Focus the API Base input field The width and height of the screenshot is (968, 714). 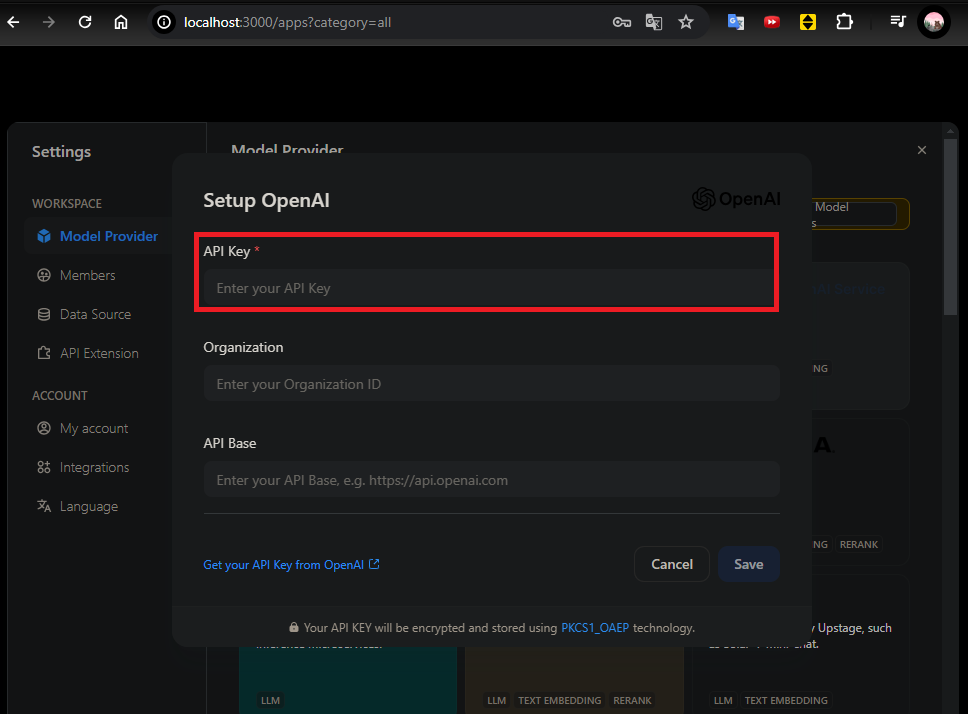(491, 479)
